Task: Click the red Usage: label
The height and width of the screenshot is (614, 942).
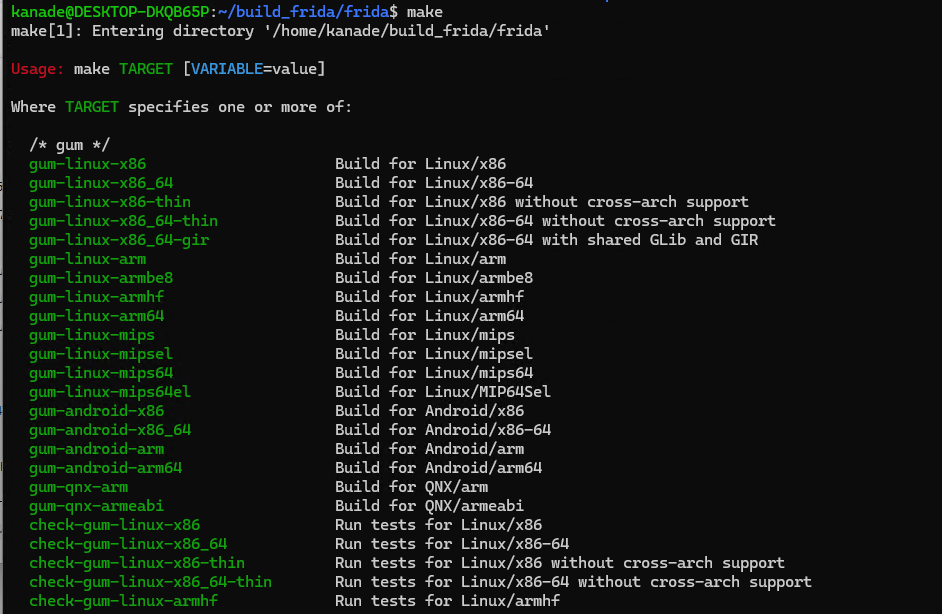Action: (37, 69)
